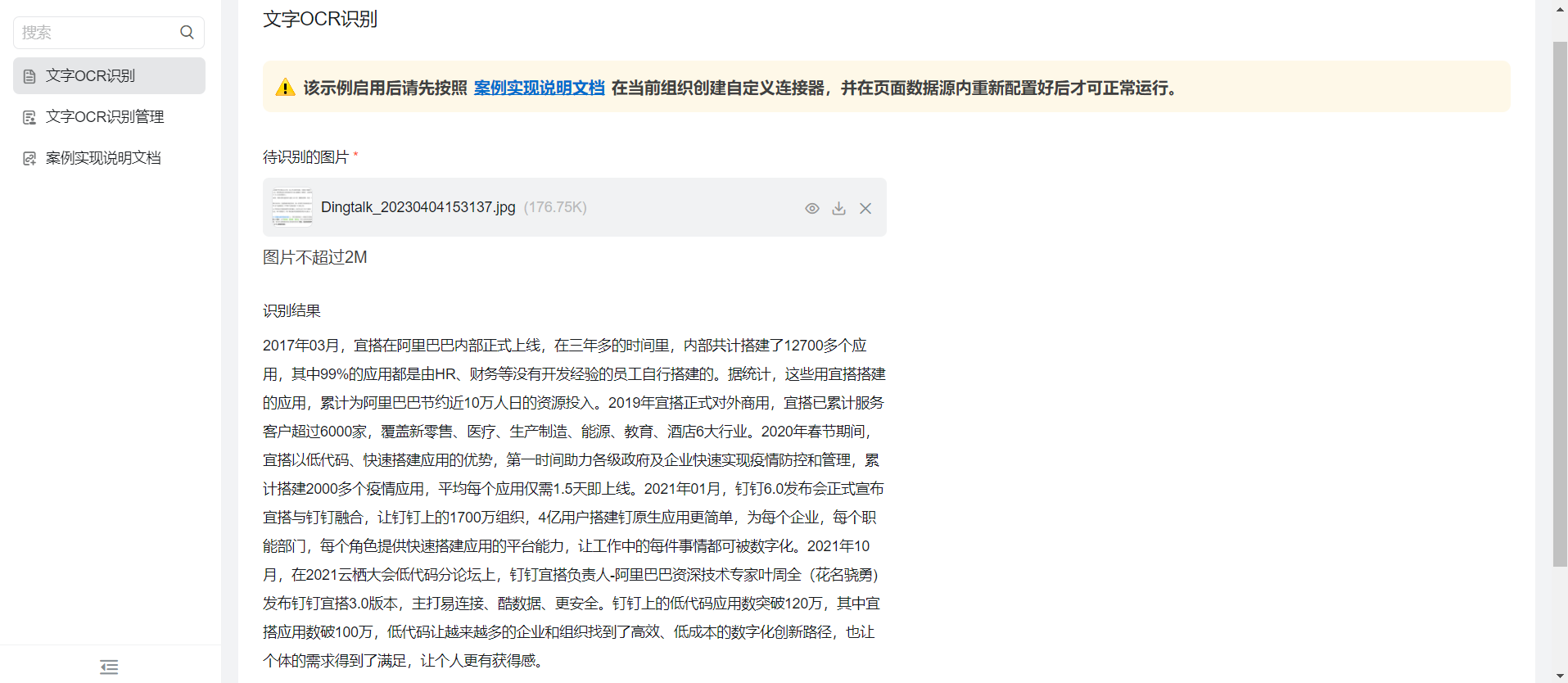Click the uploaded image thumbnail

[x=291, y=207]
